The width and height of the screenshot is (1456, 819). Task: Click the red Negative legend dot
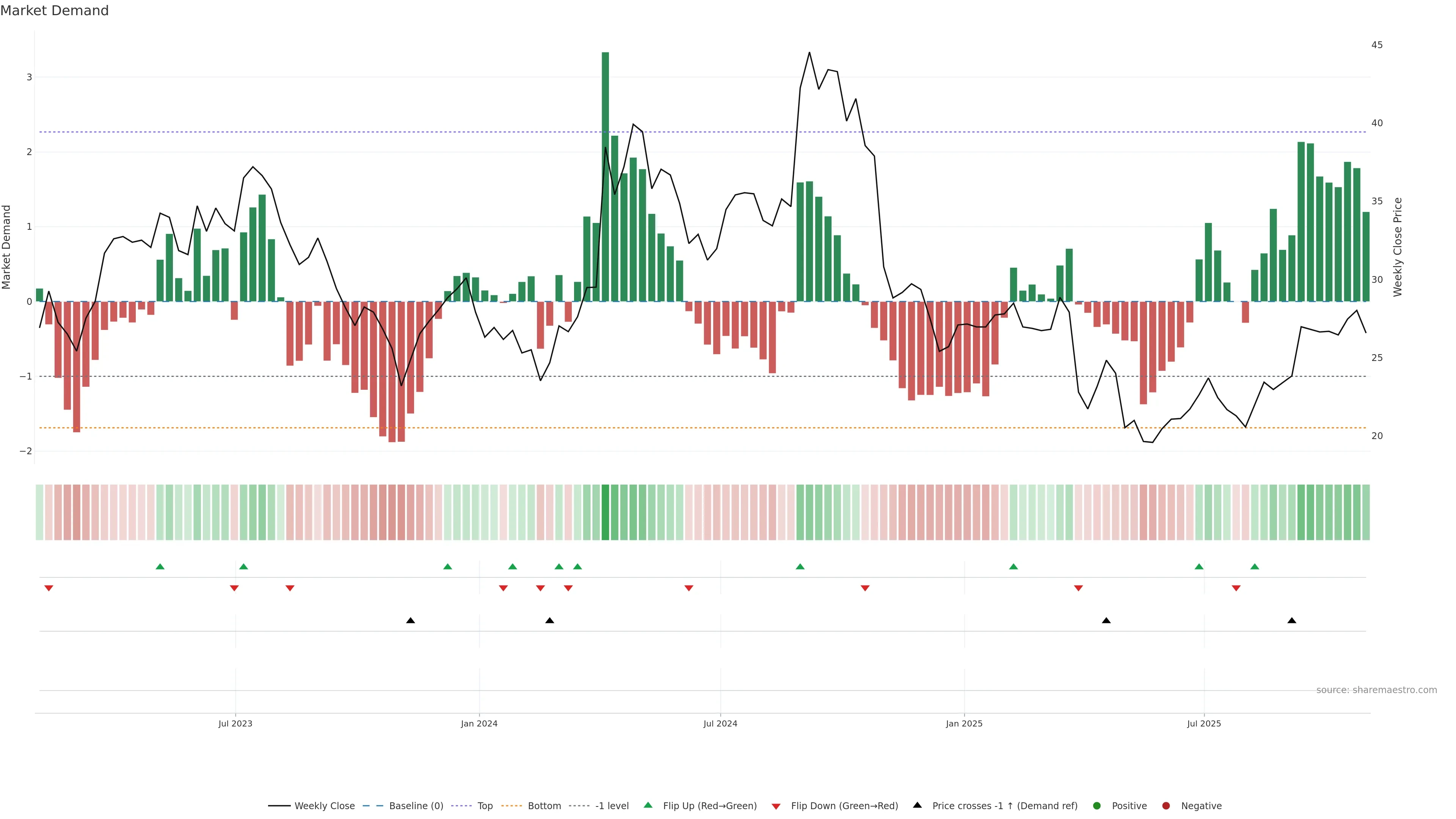1166,806
